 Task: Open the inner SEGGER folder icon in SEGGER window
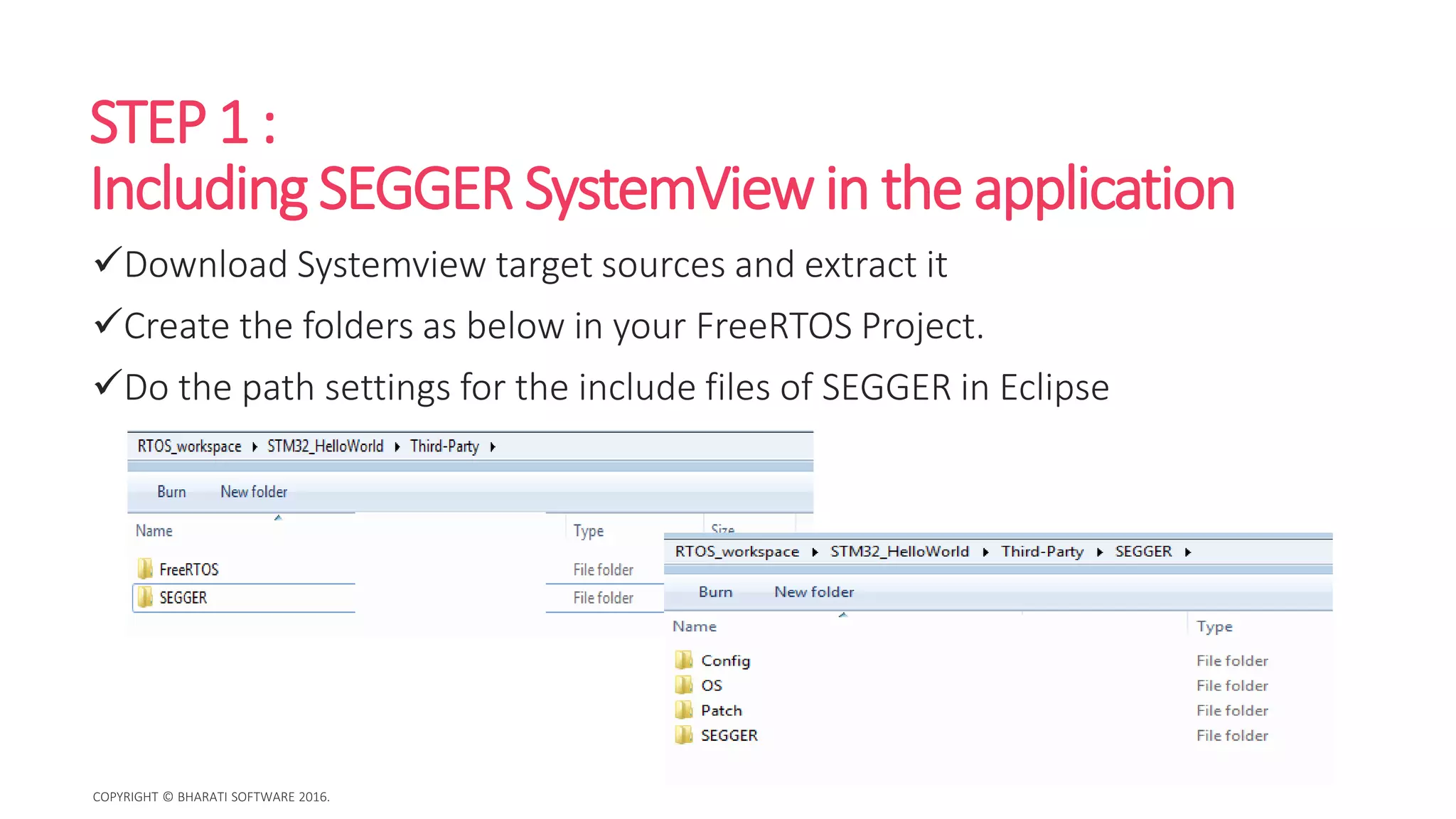pyautogui.click(x=683, y=734)
